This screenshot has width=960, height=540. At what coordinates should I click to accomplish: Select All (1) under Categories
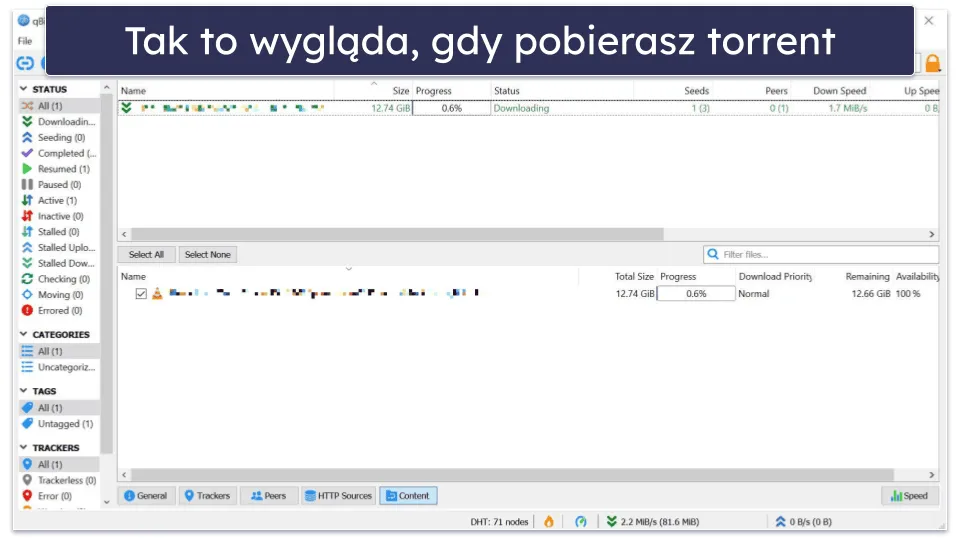(x=59, y=351)
